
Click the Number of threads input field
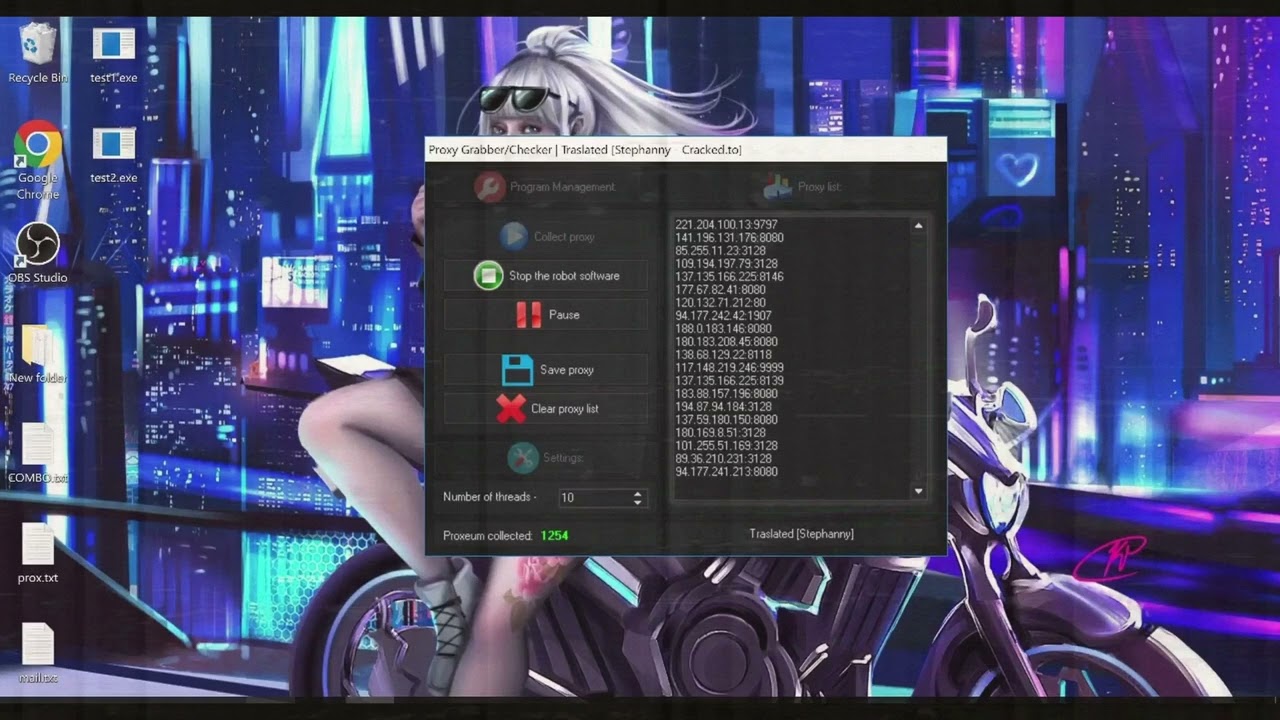point(593,497)
